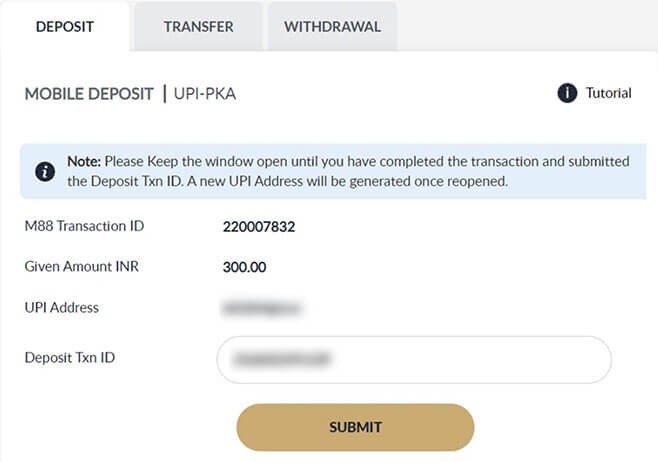Click the info icon in the Note banner

44,171
